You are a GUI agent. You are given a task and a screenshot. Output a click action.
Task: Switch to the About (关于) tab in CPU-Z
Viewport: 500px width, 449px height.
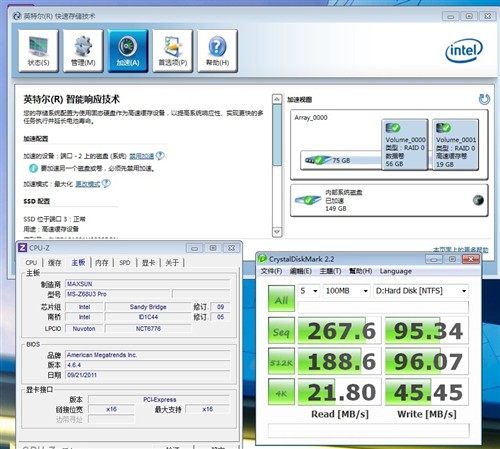click(172, 263)
